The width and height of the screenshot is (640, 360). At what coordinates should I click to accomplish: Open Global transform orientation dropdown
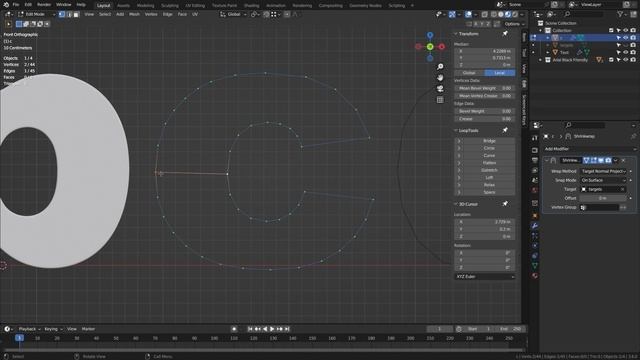233,14
